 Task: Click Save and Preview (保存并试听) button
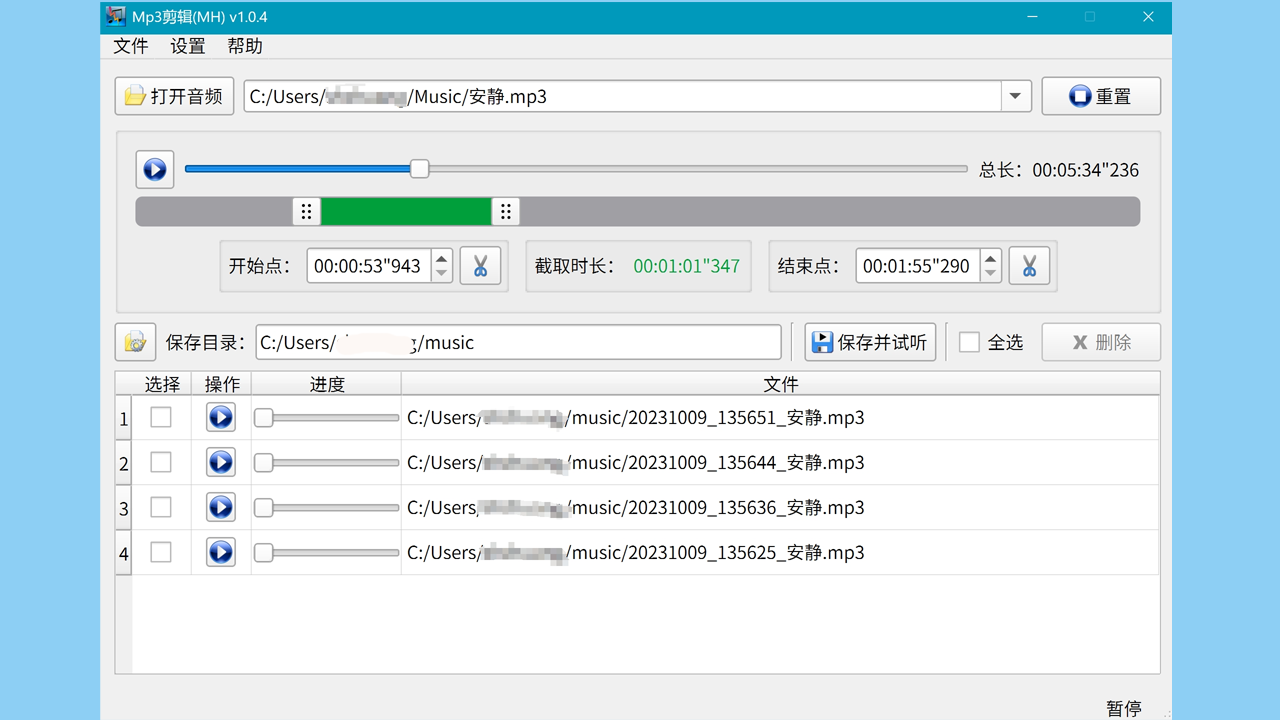870,342
